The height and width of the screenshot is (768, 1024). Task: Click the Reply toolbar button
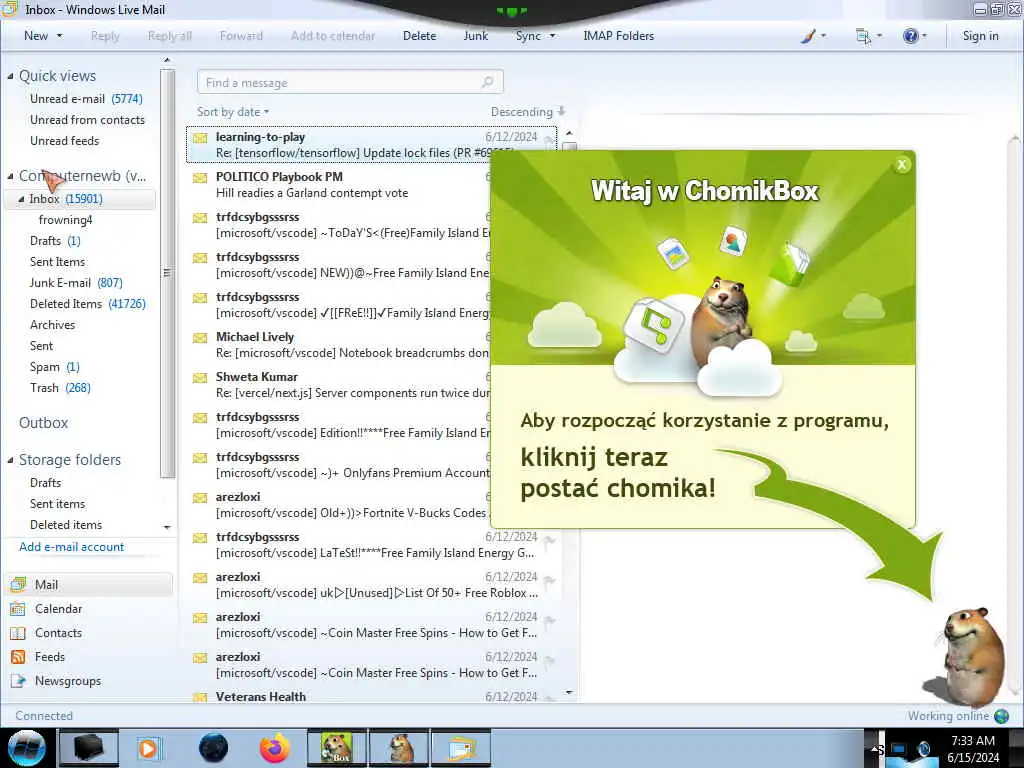pyautogui.click(x=105, y=36)
